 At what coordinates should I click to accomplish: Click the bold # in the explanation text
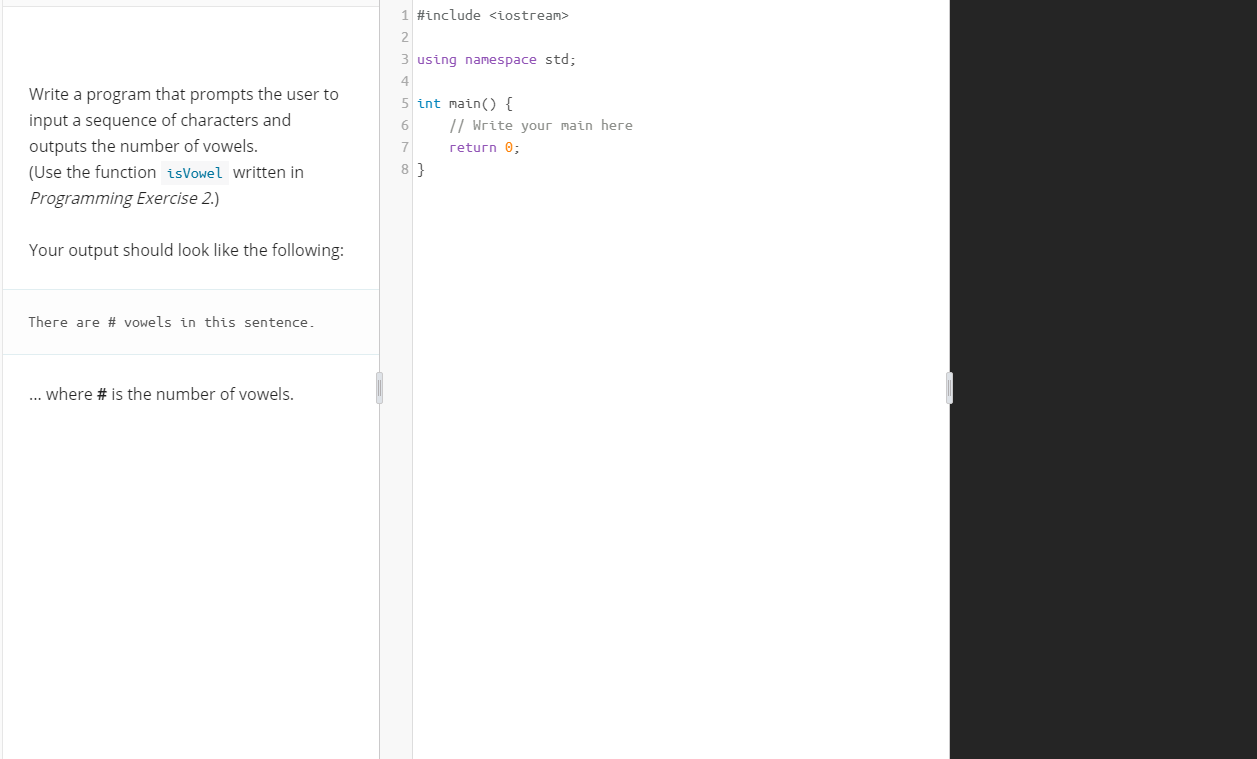coord(100,393)
